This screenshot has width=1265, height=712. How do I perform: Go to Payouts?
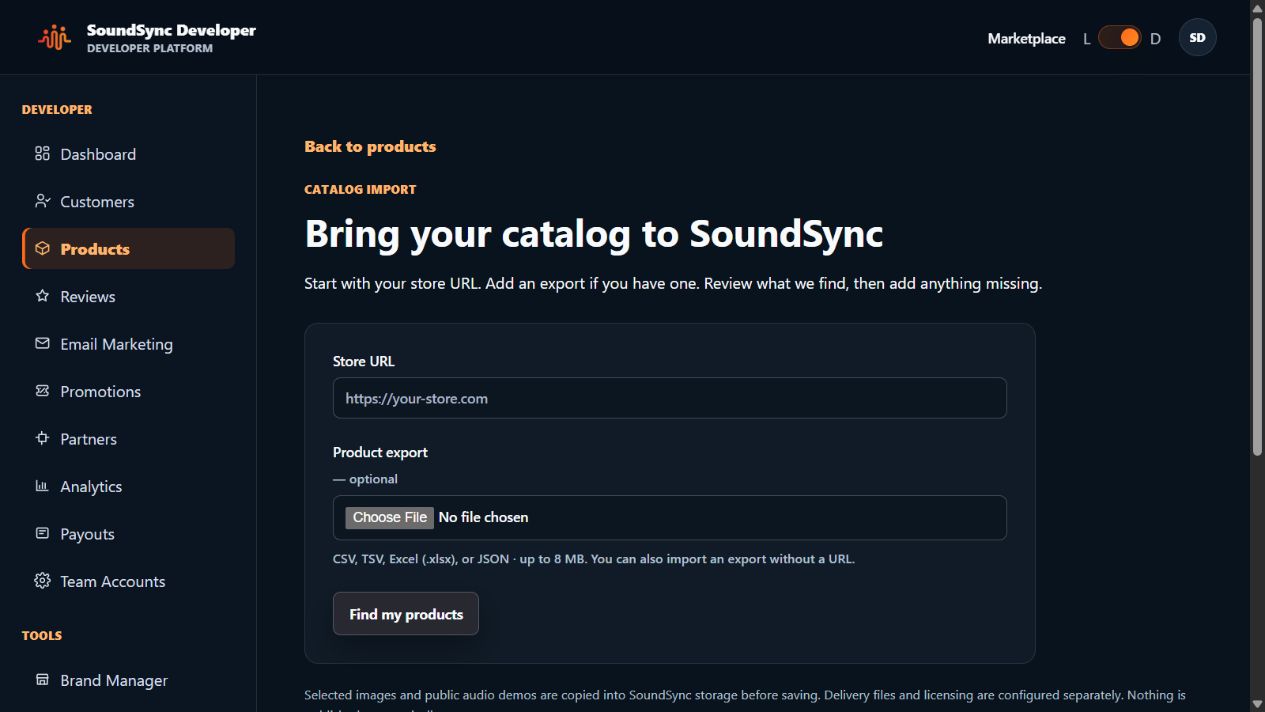tap(128, 534)
